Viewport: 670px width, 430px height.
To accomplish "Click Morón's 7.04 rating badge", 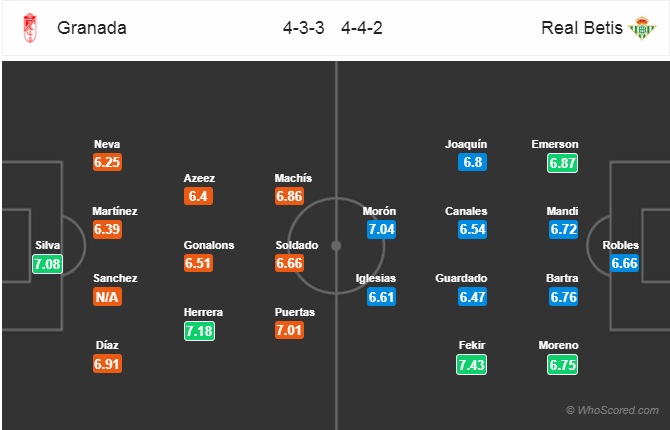I will click(x=380, y=230).
